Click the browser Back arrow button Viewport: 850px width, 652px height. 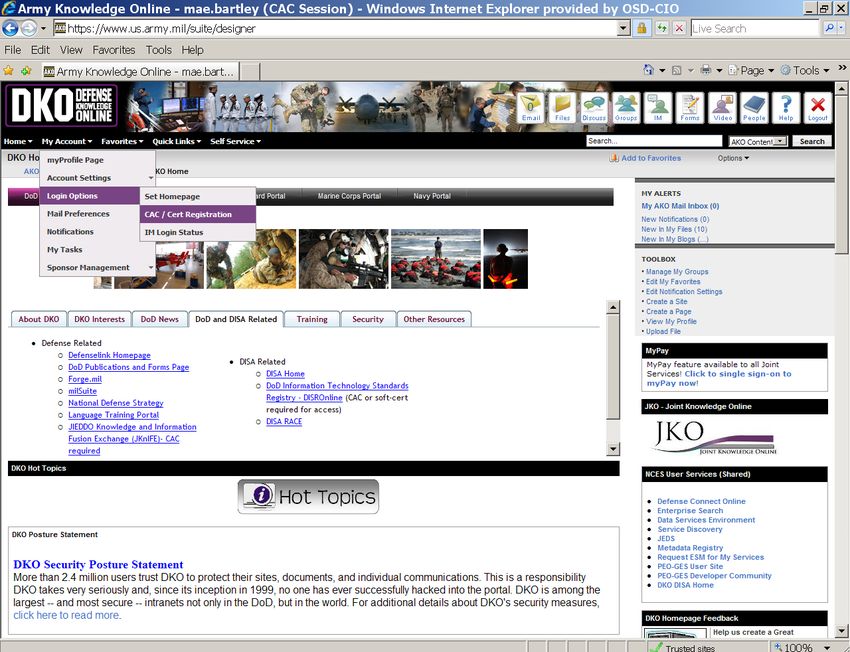pyautogui.click(x=10, y=28)
